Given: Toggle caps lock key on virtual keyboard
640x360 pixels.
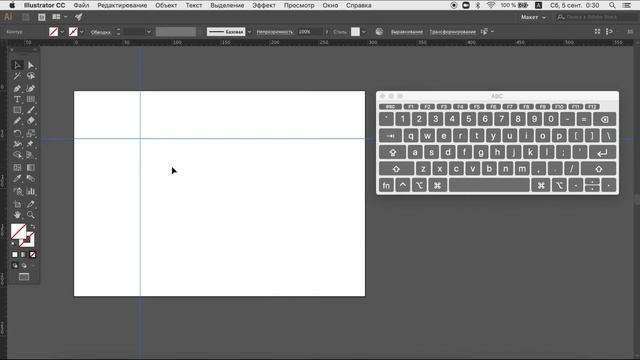Looking at the screenshot, I should [392, 152].
